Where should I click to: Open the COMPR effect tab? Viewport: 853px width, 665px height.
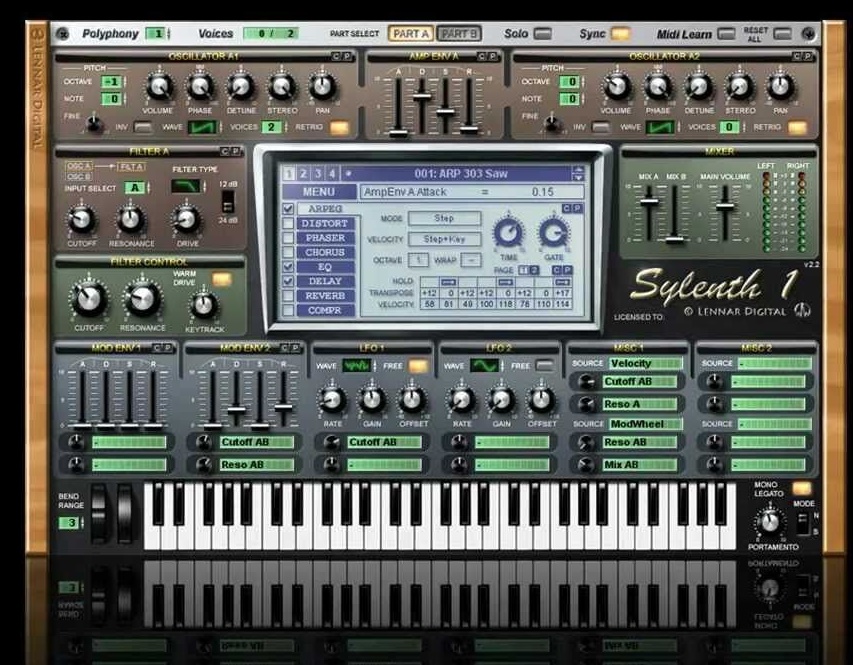[x=325, y=310]
